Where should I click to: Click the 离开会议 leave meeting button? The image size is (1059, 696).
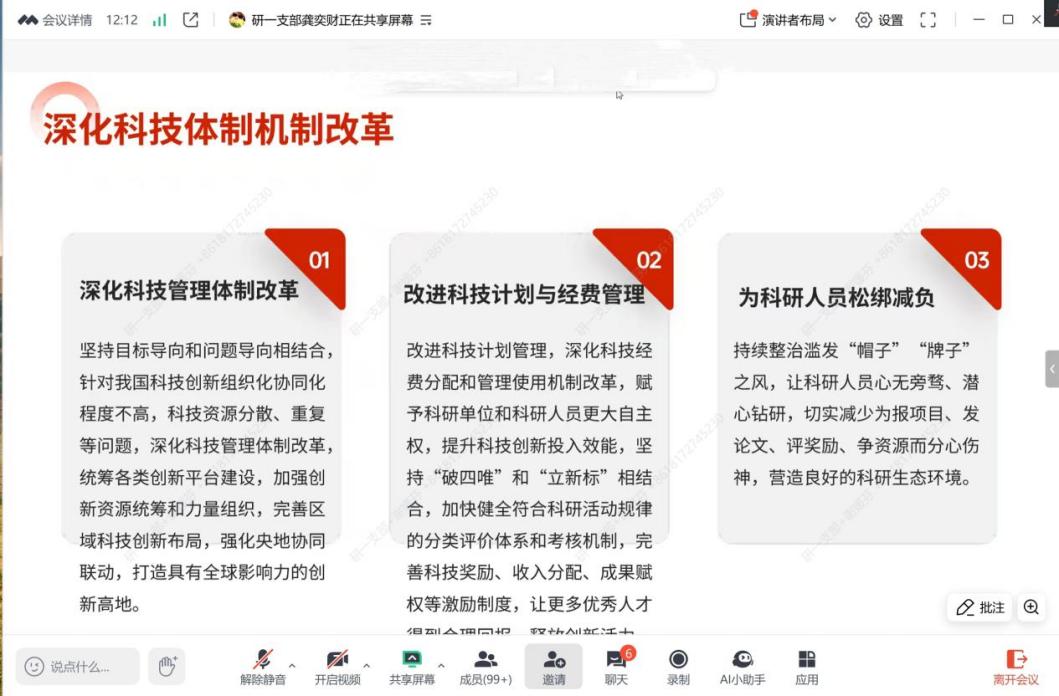[1015, 666]
